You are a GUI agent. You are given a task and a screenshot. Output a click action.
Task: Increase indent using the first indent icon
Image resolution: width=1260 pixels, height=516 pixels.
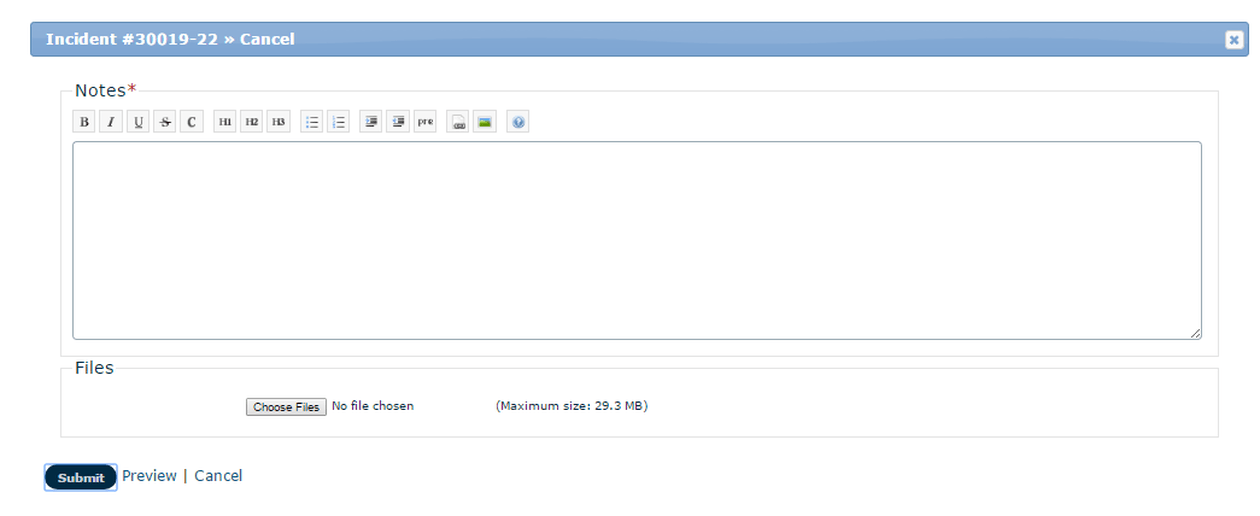(371, 122)
